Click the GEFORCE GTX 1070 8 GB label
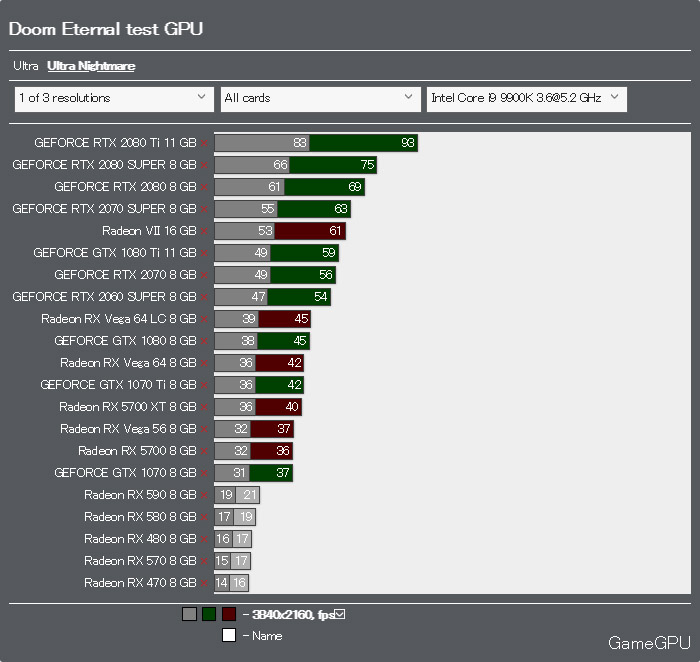700x662 pixels. [x=125, y=473]
